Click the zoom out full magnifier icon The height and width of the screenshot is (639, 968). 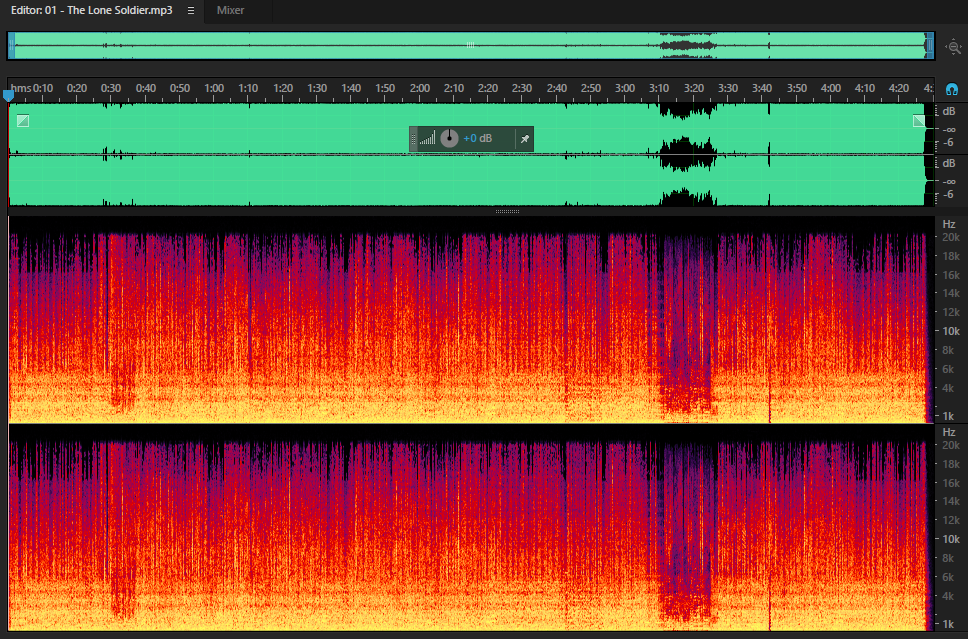[953, 46]
